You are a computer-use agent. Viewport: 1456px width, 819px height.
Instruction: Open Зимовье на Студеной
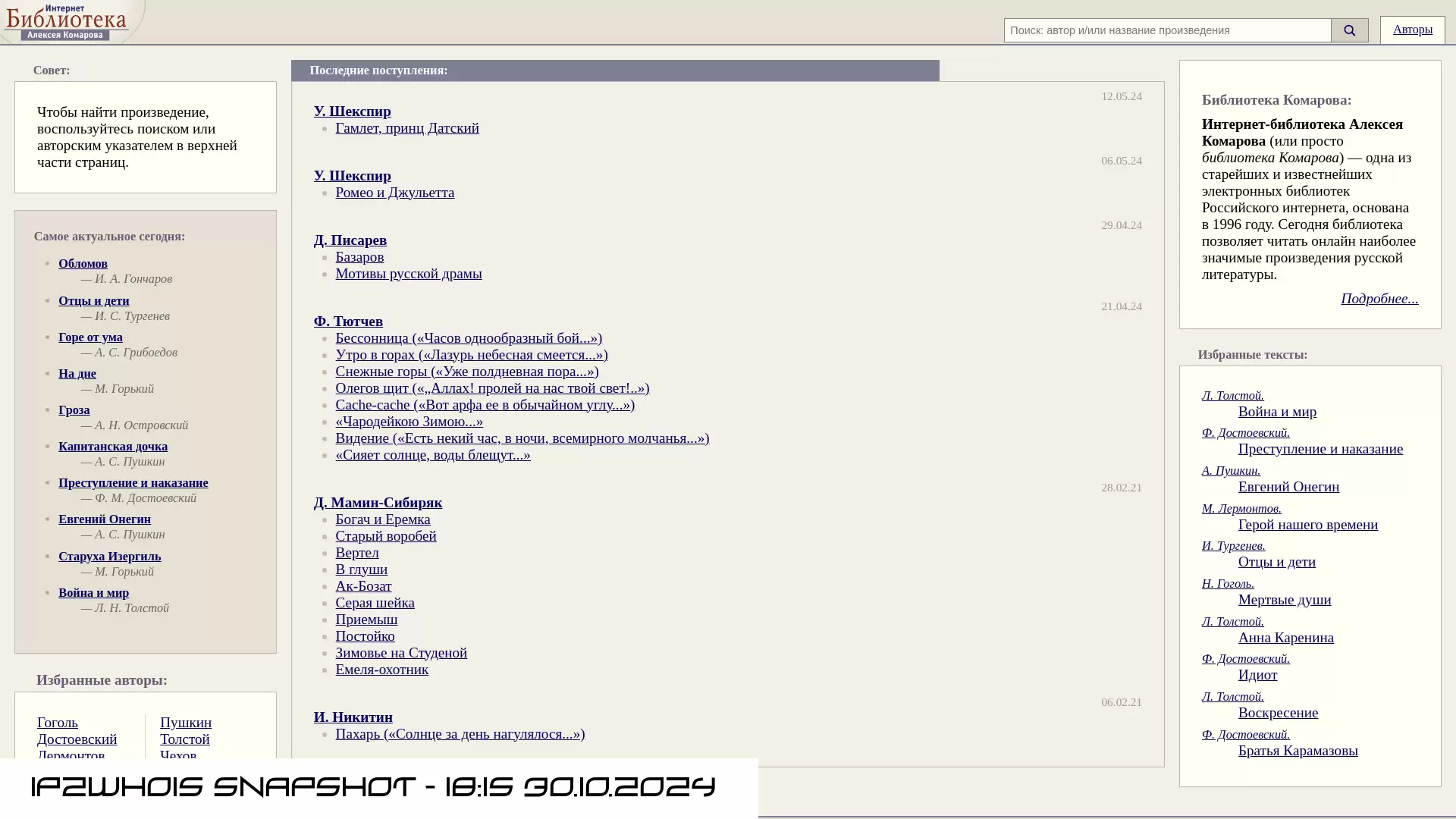(401, 653)
